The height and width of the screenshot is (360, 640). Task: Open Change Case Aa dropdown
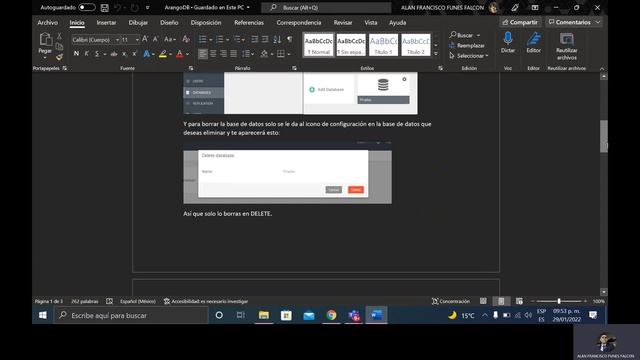coord(169,39)
